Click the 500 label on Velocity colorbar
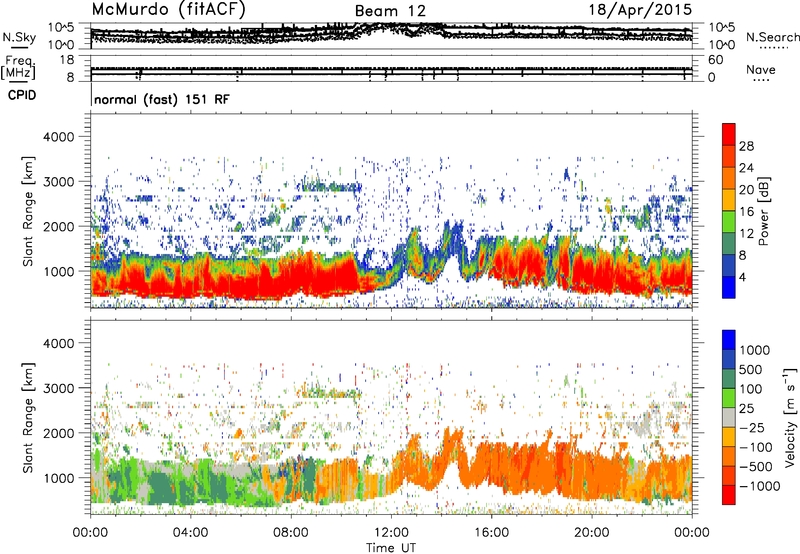This screenshot has height=554, width=800. (x=752, y=370)
